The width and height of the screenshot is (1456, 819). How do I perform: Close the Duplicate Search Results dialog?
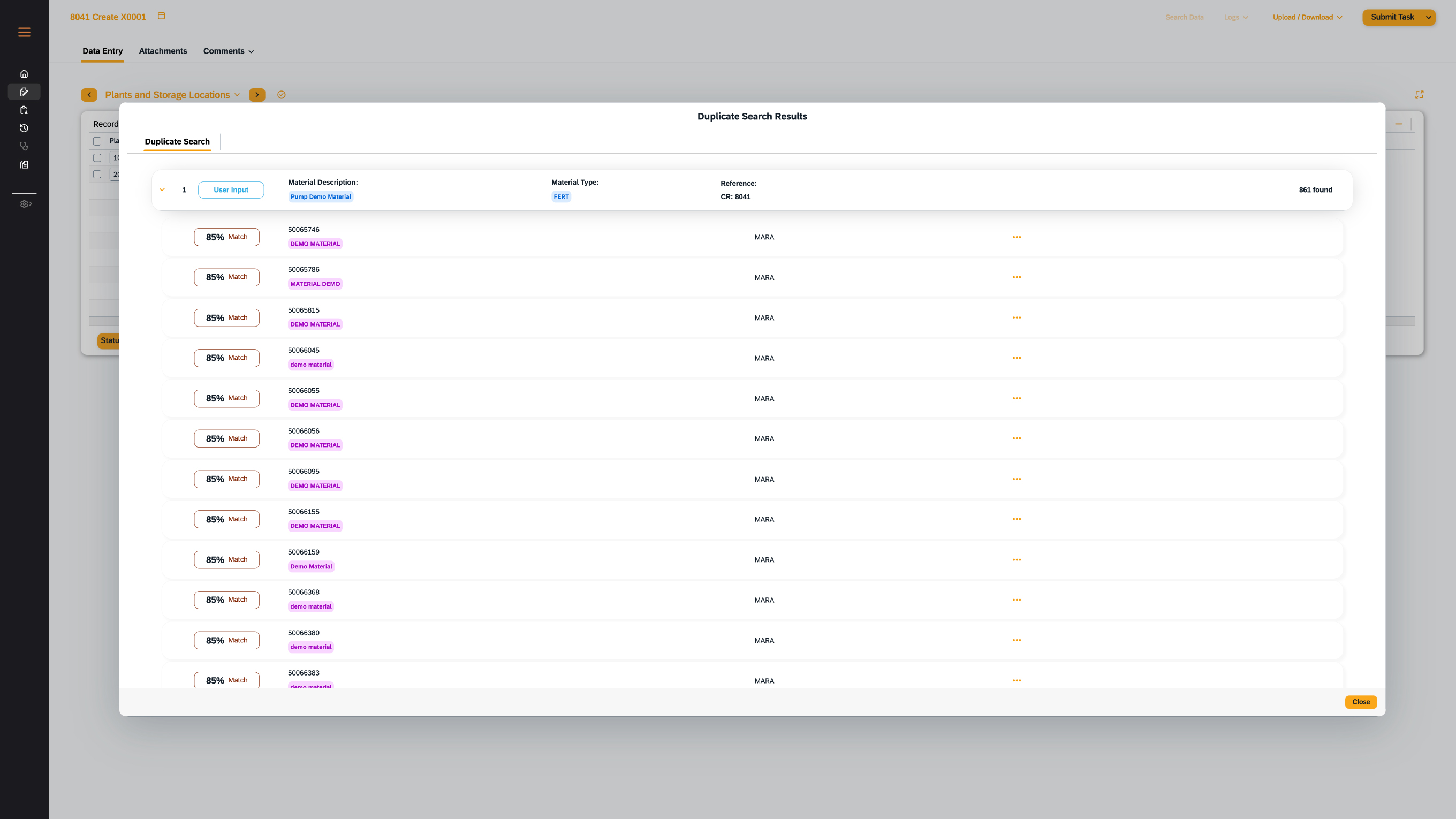click(x=1361, y=702)
